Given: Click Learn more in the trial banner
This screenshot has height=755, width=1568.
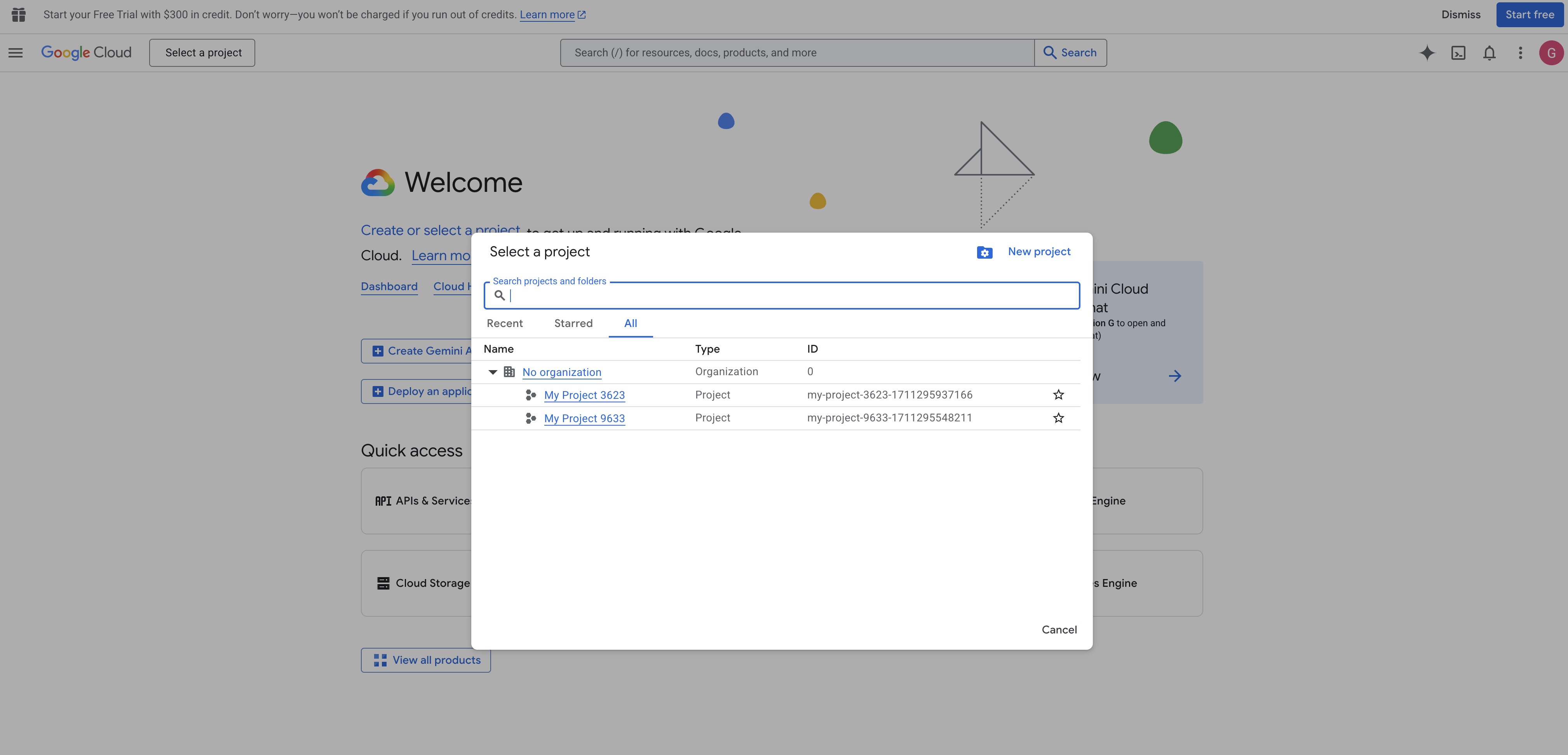Looking at the screenshot, I should tap(552, 15).
